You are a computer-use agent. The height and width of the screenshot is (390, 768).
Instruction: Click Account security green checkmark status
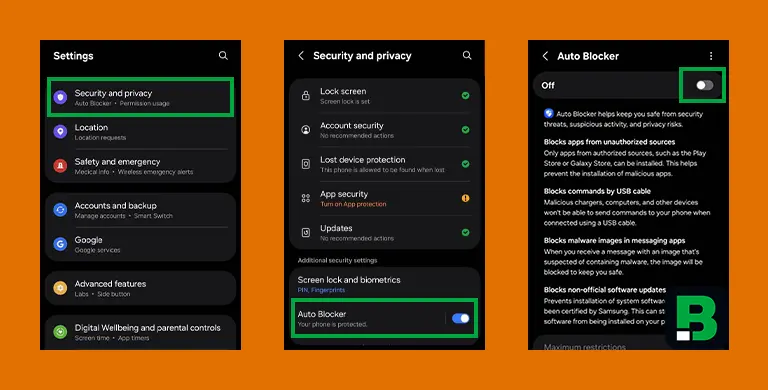click(465, 130)
